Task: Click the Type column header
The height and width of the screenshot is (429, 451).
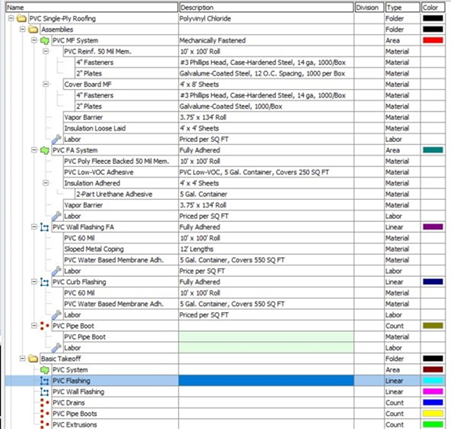Action: click(402, 7)
